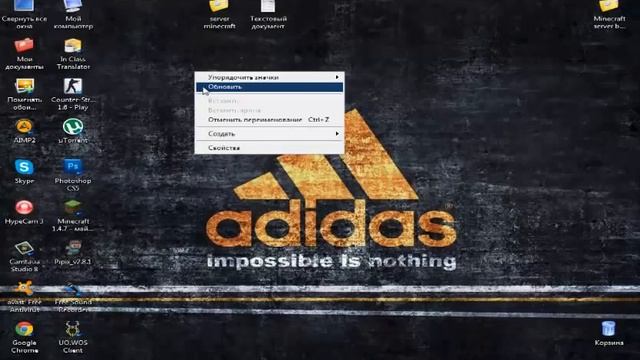The image size is (640, 360).
Task: Launch the HyperCam 3 icon
Action: (x=24, y=207)
